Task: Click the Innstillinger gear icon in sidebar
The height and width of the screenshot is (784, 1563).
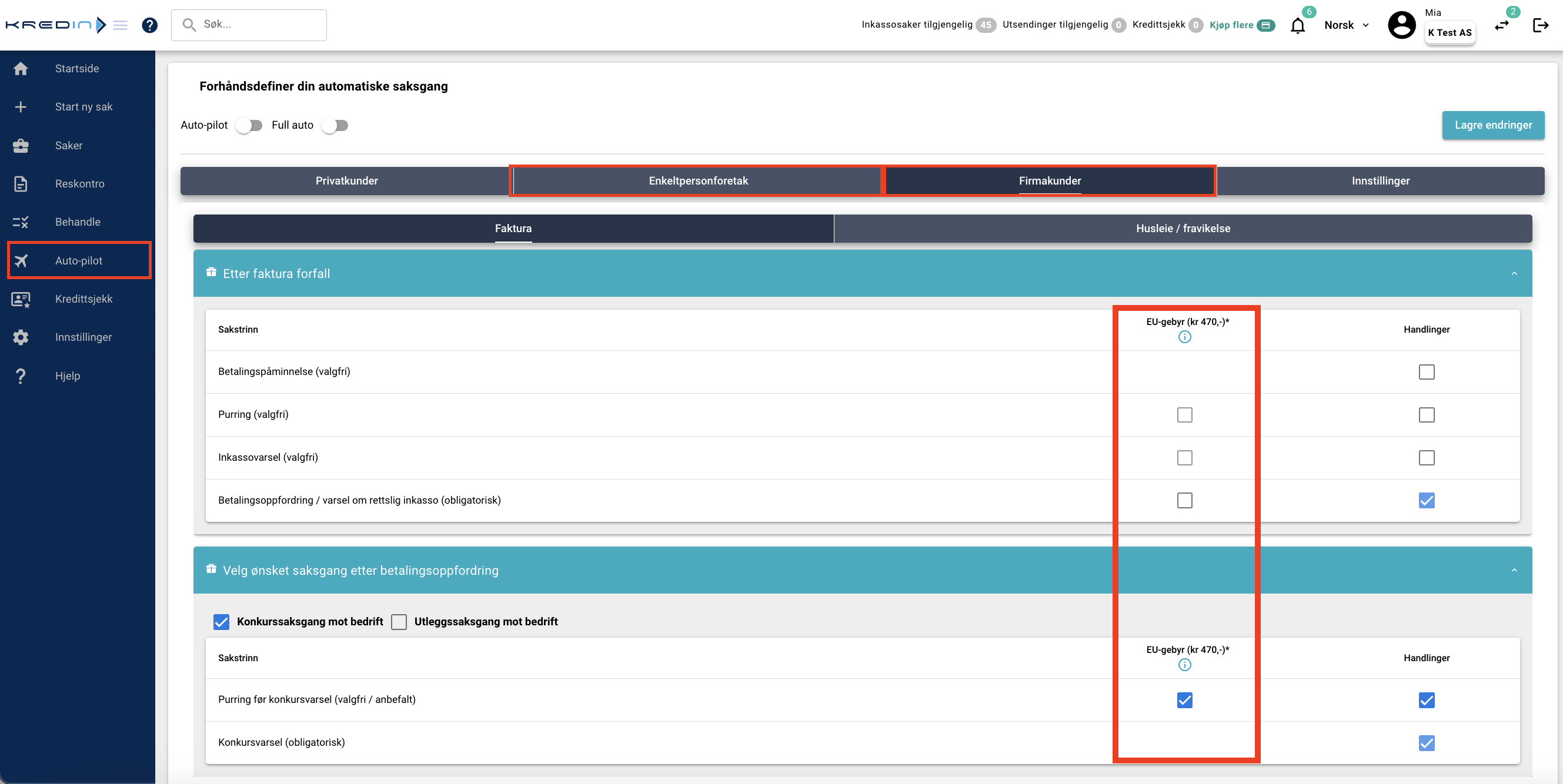Action: (x=21, y=337)
